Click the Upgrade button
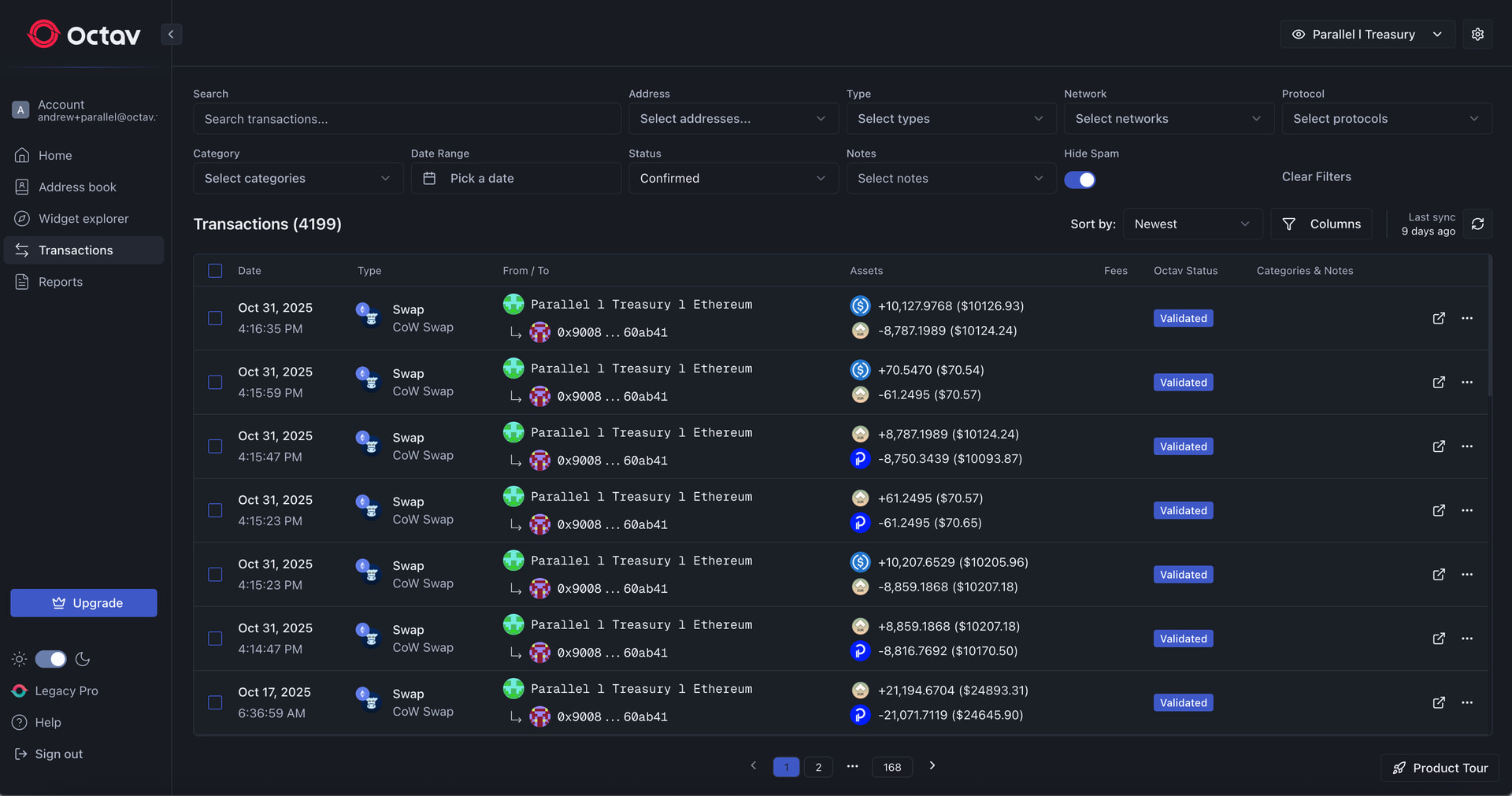The height and width of the screenshot is (796, 1512). 83,603
